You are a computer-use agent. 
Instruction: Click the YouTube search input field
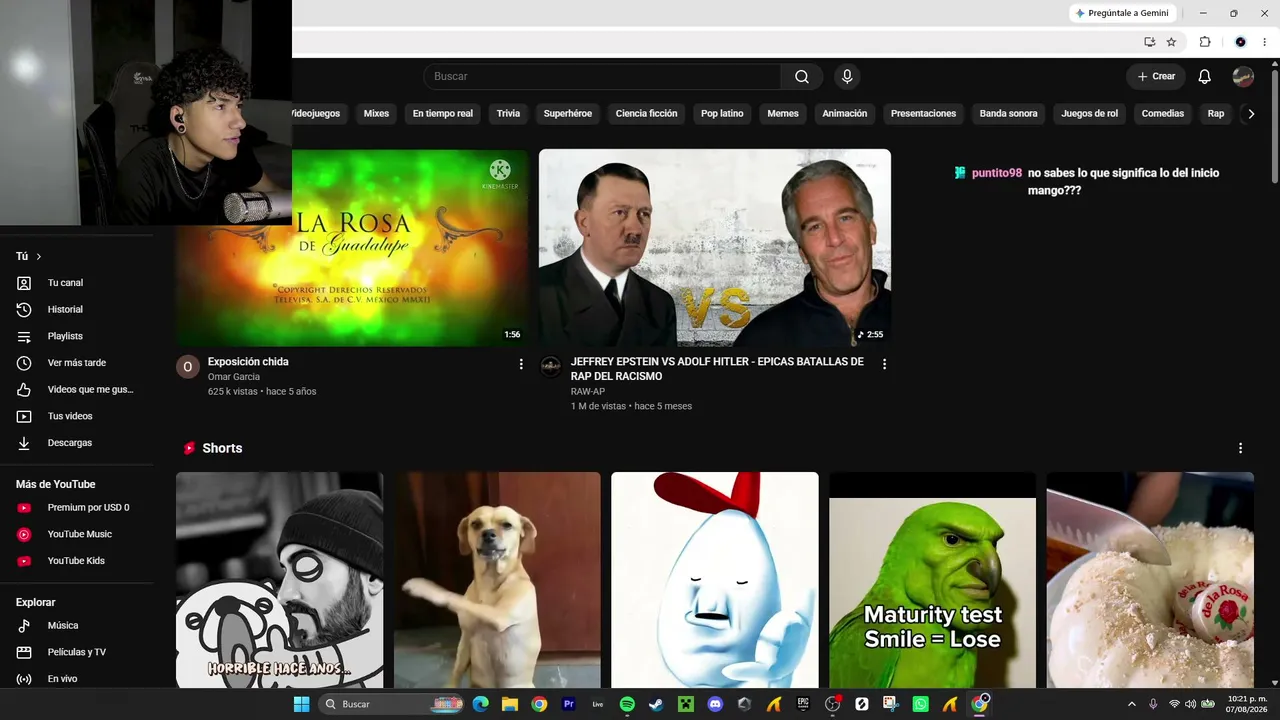602,77
